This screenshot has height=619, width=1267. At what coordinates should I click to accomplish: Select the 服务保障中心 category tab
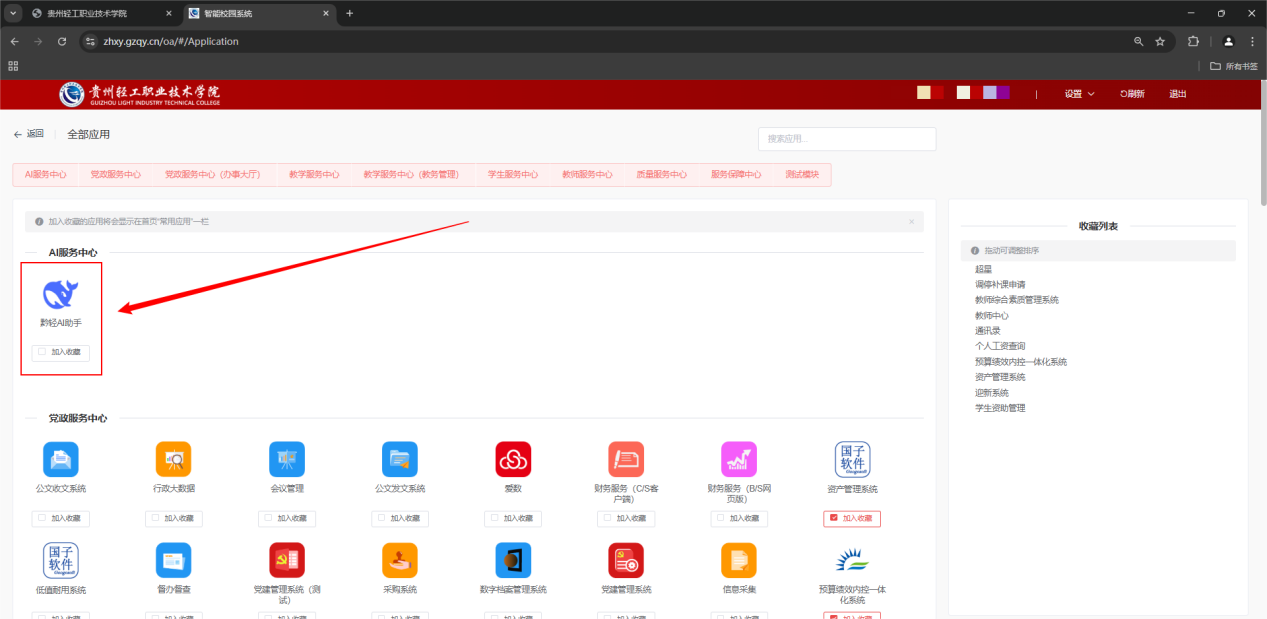click(736, 174)
